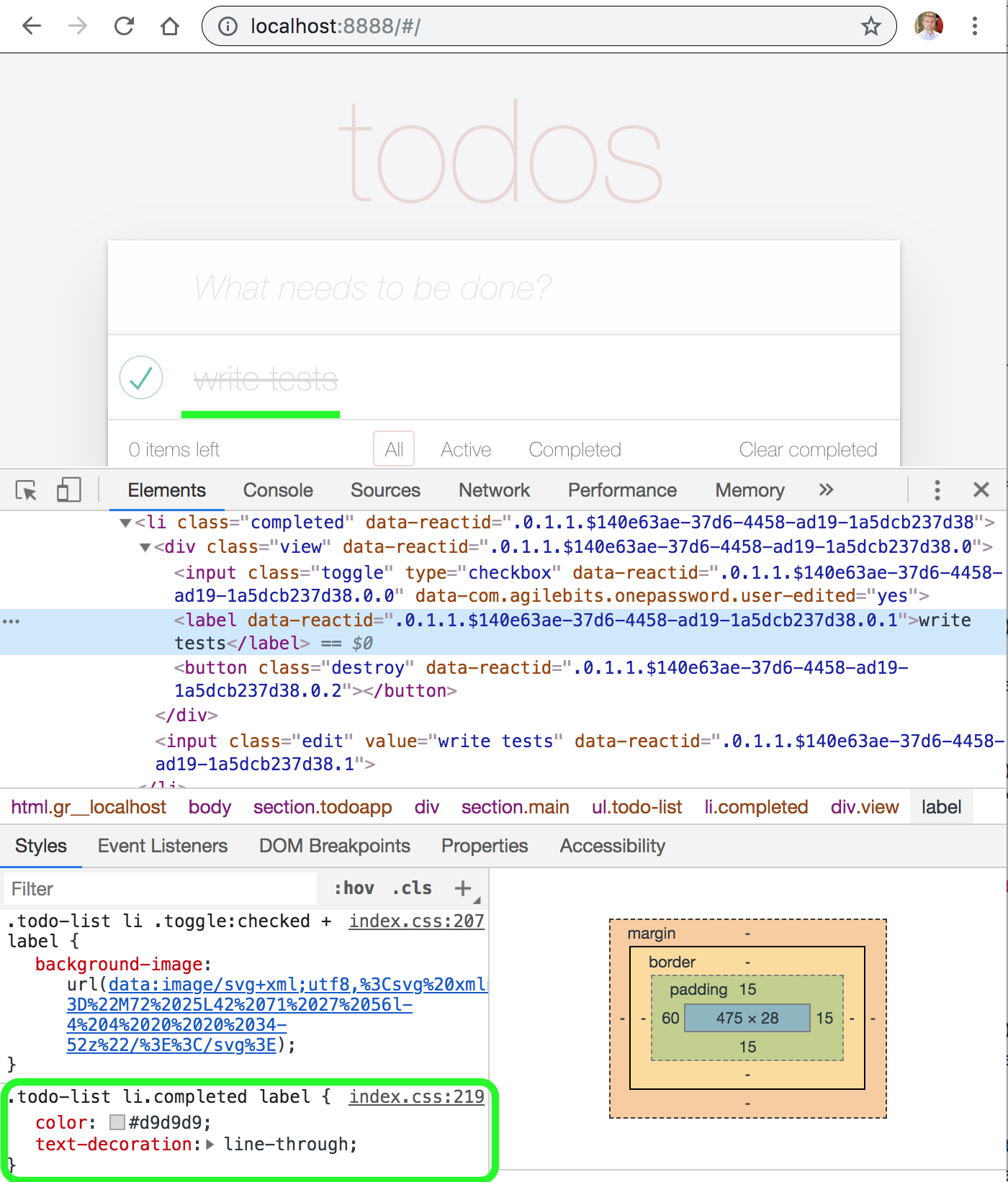
Task: Toggle the device toolbar icon
Action: pyautogui.click(x=68, y=490)
